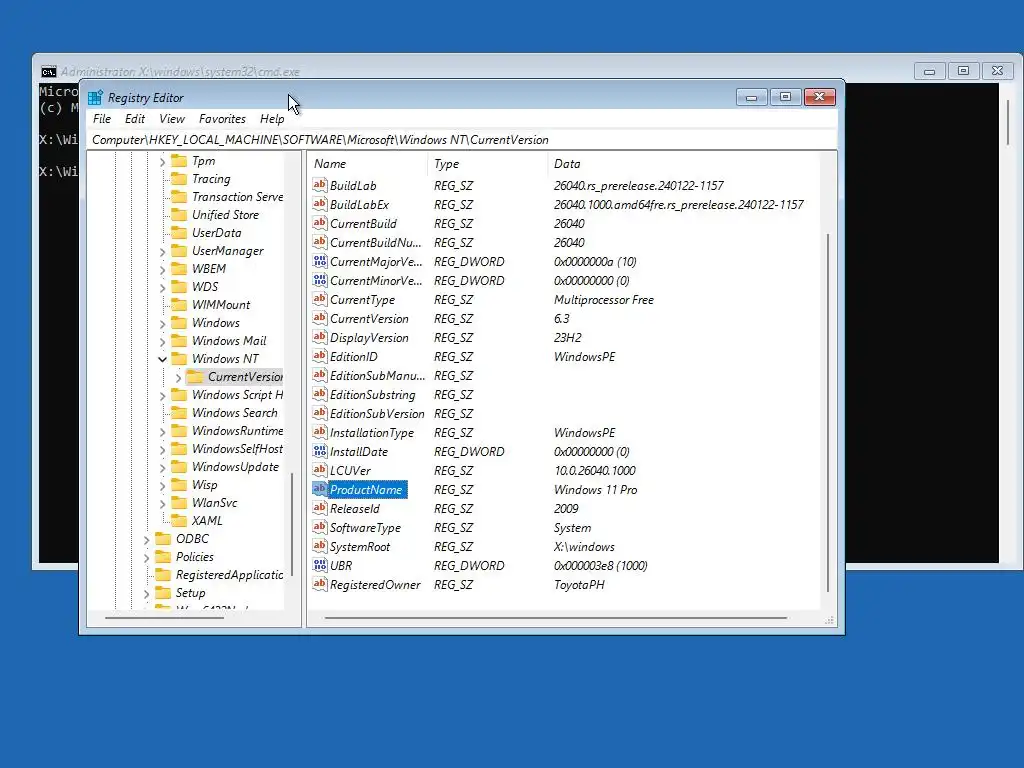Select the UserData key
Image resolution: width=1024 pixels, height=768 pixels.
(216, 232)
